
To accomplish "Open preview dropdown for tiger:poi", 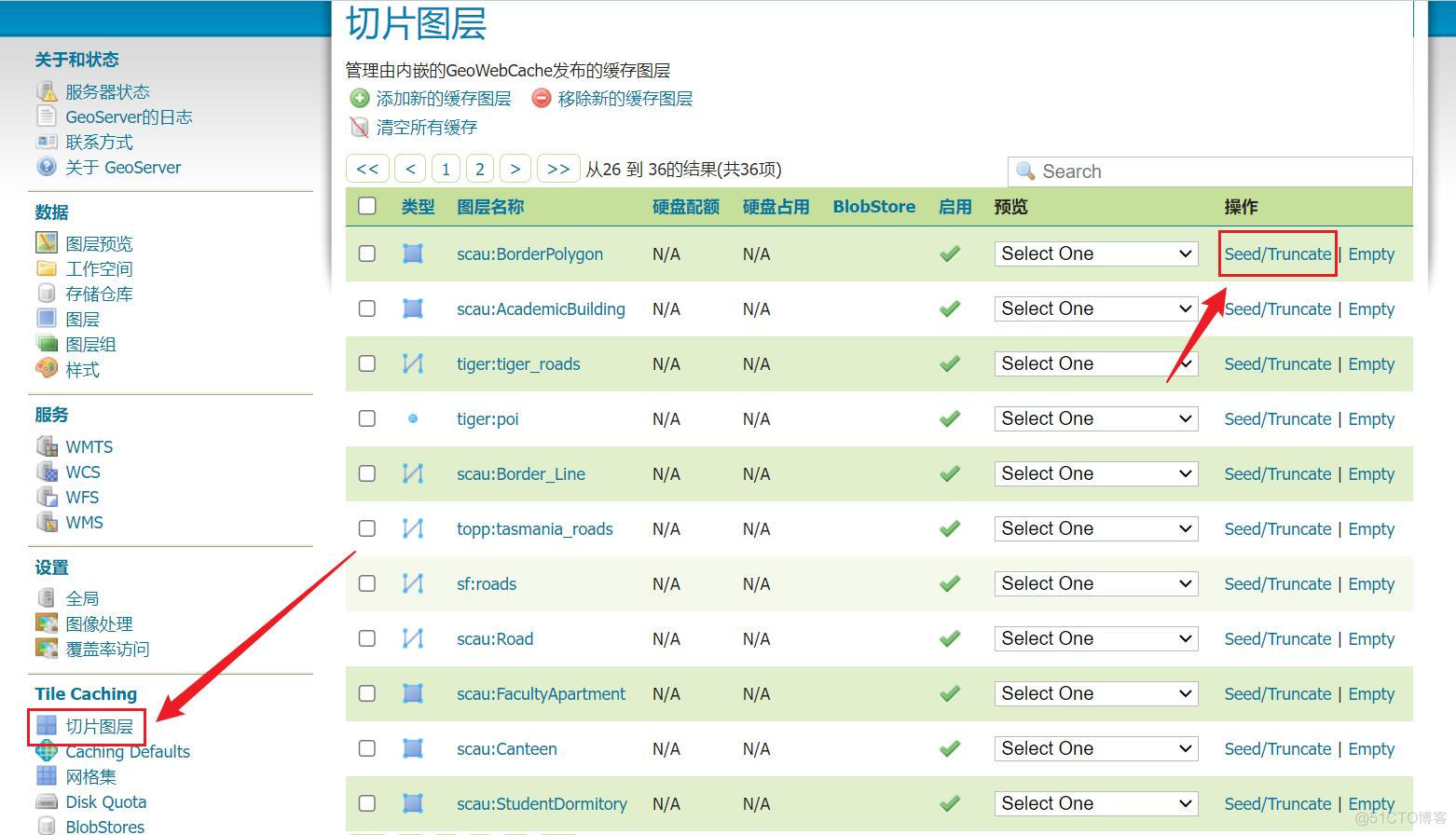I will pos(1096,418).
